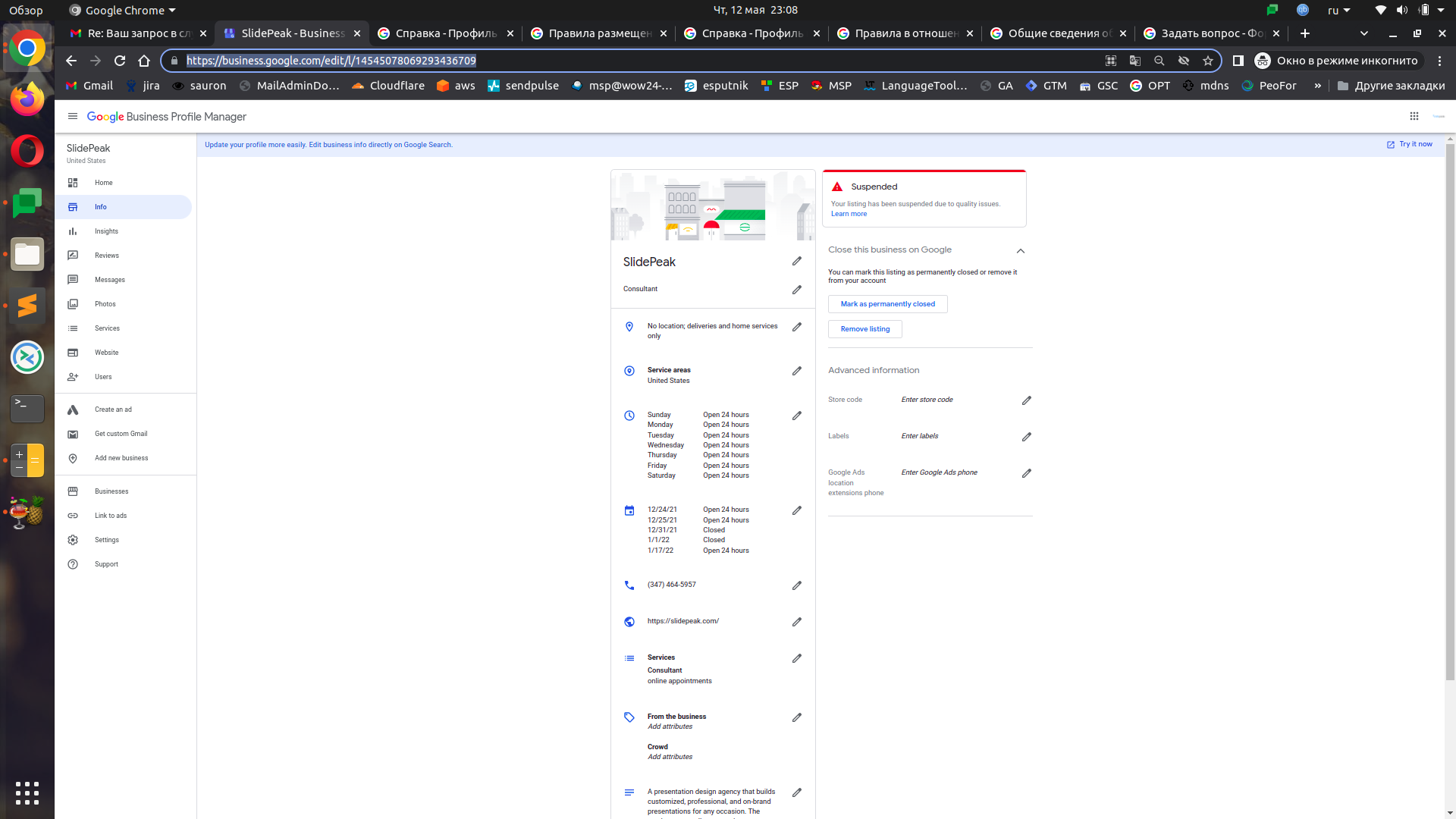Expand hidden bookmarks chevron
The width and height of the screenshot is (1456, 819).
1318,86
